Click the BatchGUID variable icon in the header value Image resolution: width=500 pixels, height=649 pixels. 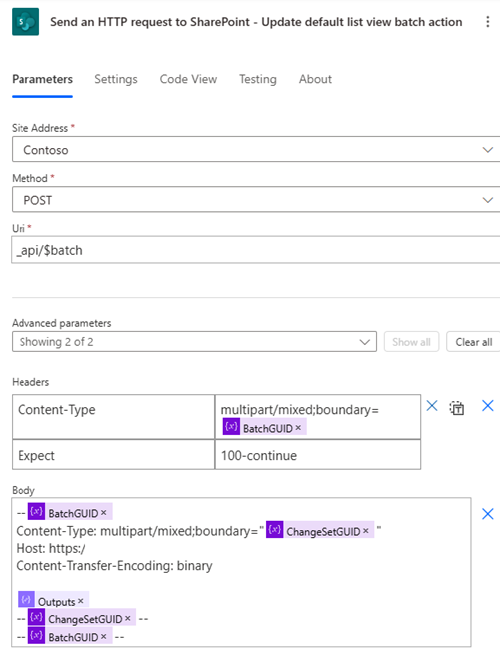(x=231, y=426)
